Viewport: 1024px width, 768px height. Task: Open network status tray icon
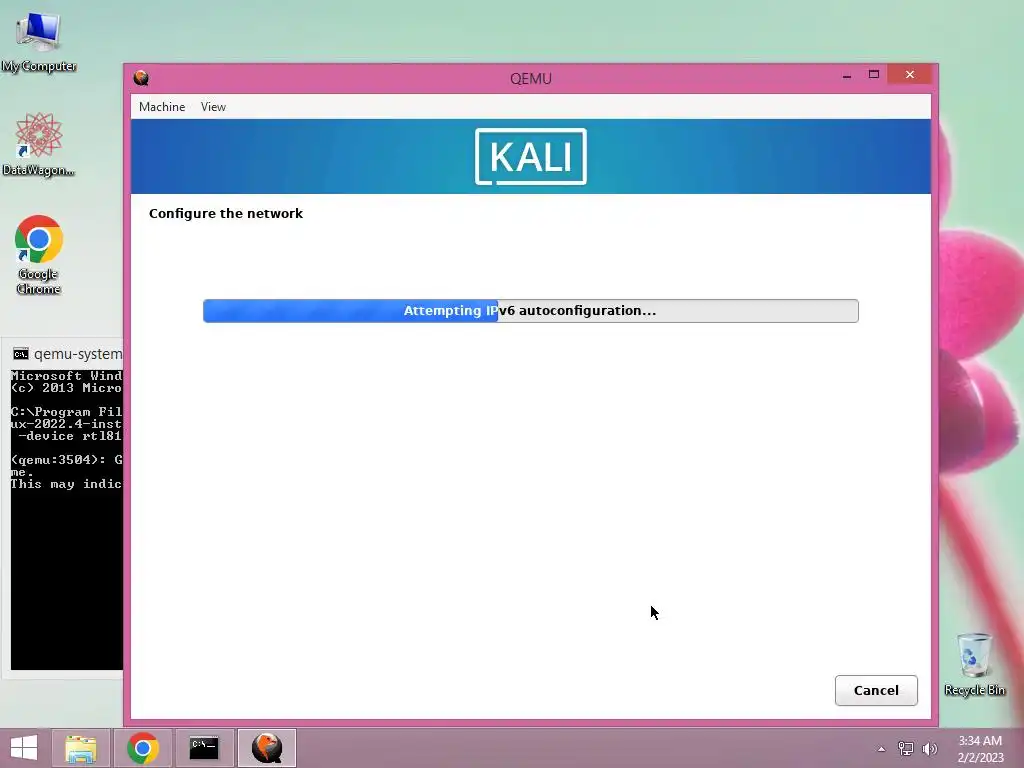pyautogui.click(x=906, y=749)
